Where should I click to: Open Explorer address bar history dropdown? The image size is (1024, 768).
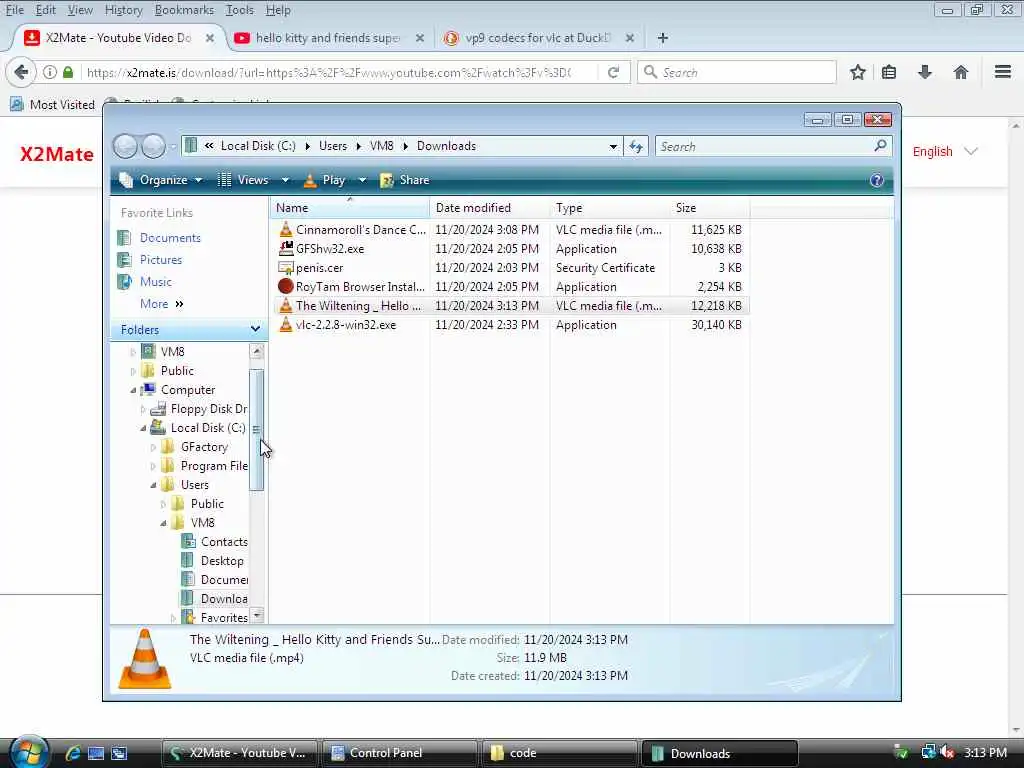pos(613,146)
